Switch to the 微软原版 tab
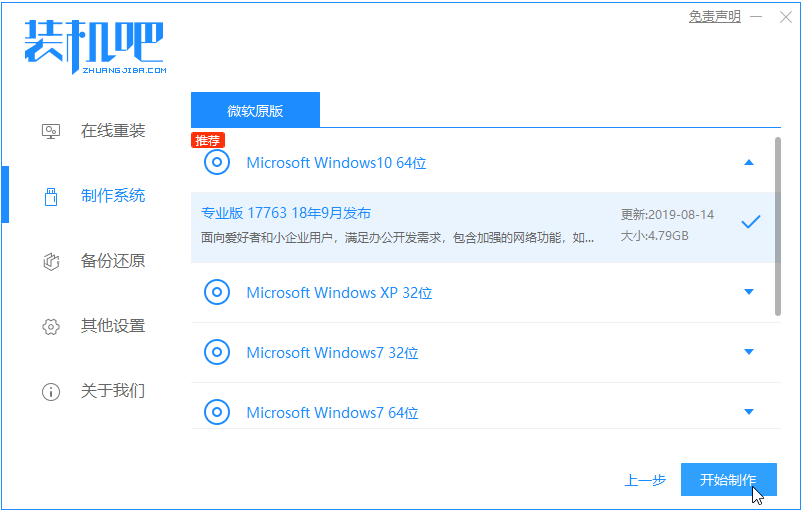The image size is (803, 513). [255, 110]
